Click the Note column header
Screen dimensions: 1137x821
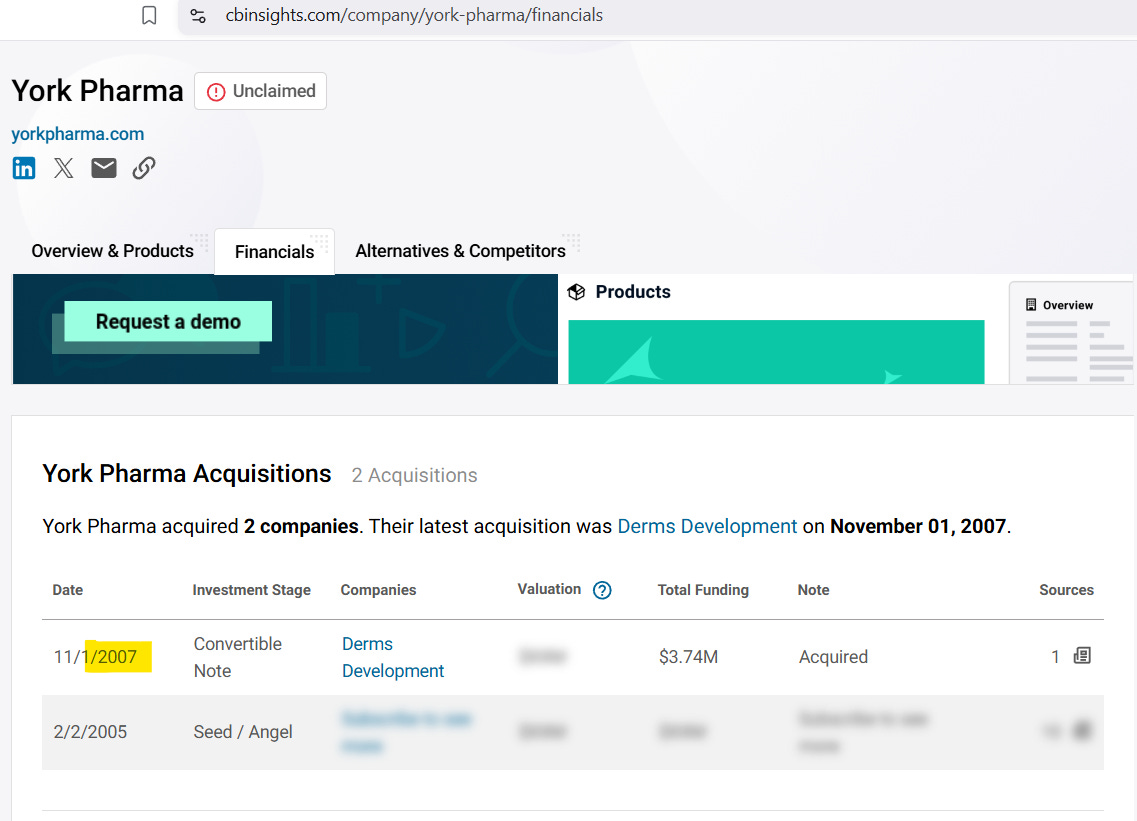coord(813,590)
